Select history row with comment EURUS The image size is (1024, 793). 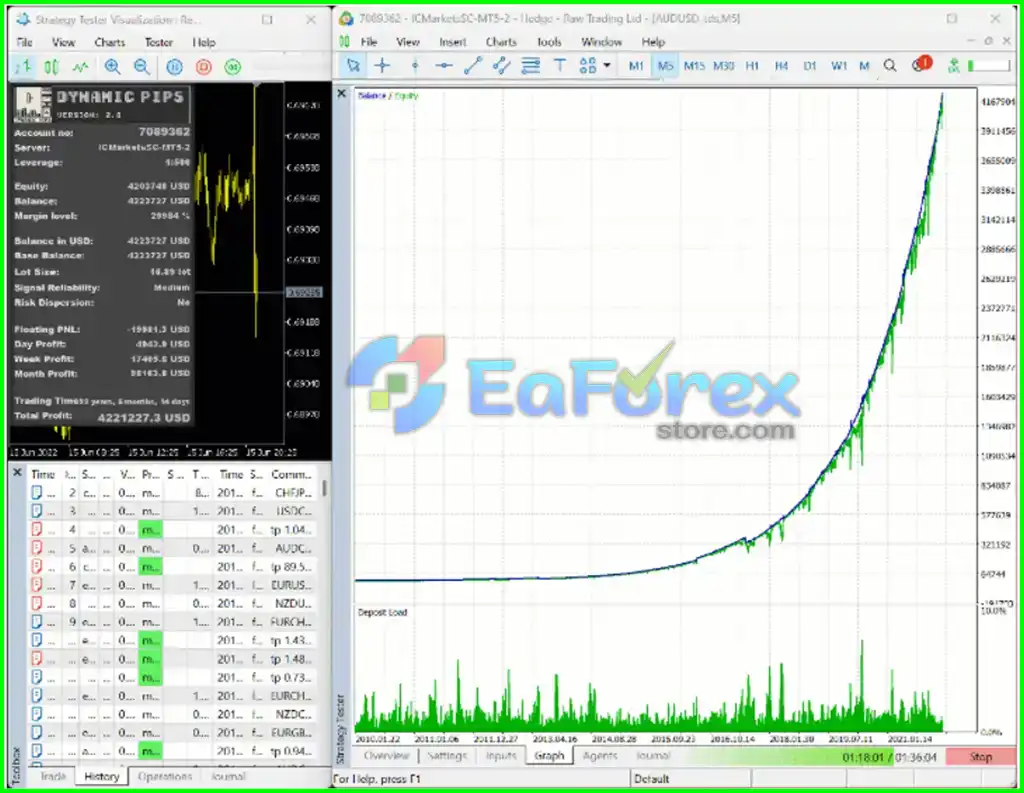[x=173, y=585]
